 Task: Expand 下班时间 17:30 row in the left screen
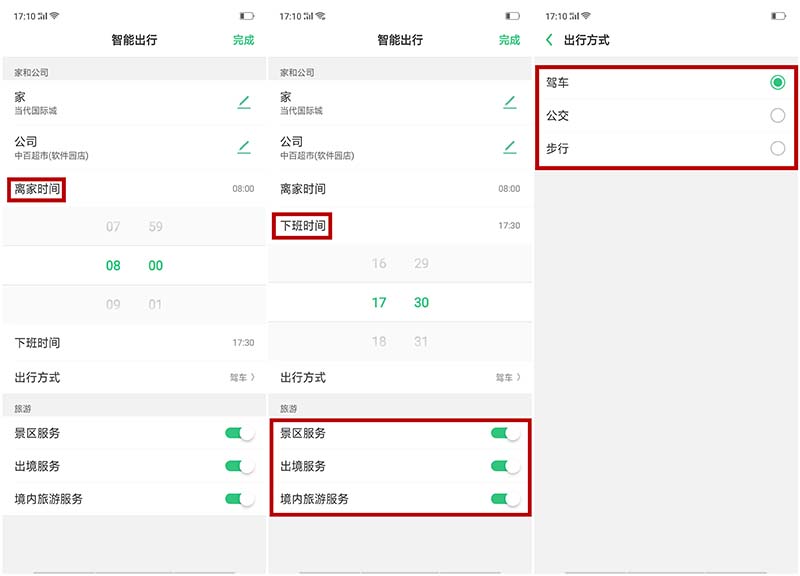[133, 343]
